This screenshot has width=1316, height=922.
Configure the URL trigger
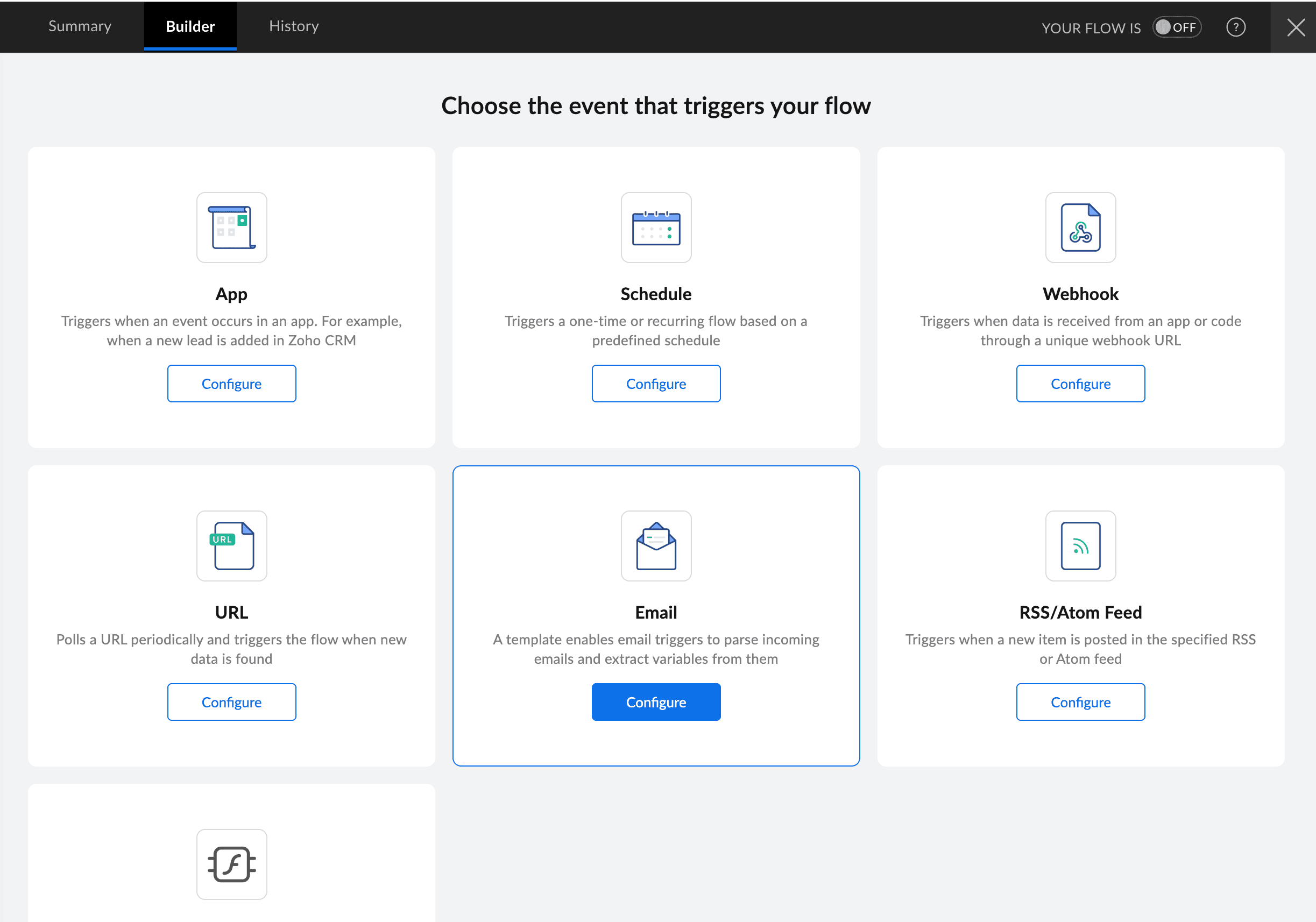click(231, 701)
